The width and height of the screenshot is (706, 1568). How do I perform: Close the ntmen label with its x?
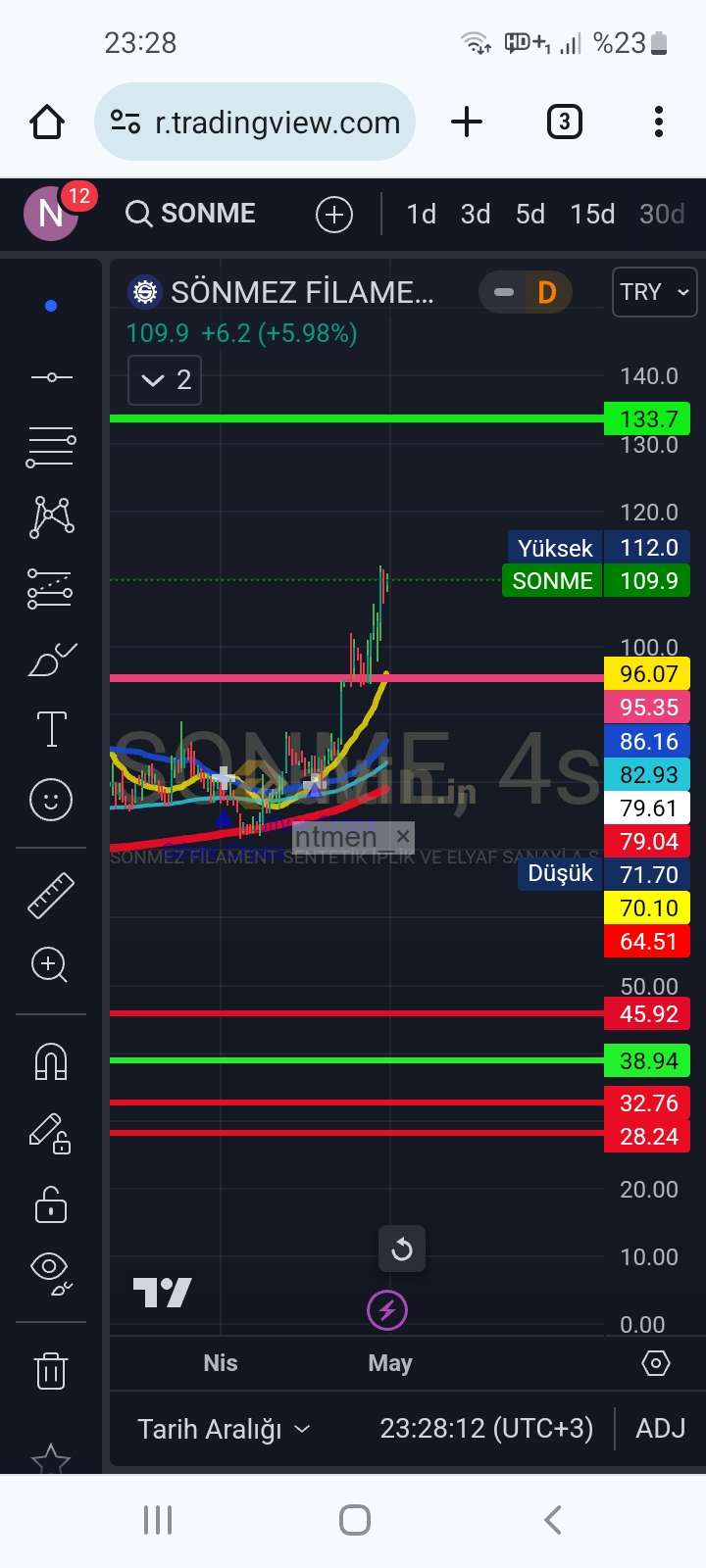coord(403,837)
